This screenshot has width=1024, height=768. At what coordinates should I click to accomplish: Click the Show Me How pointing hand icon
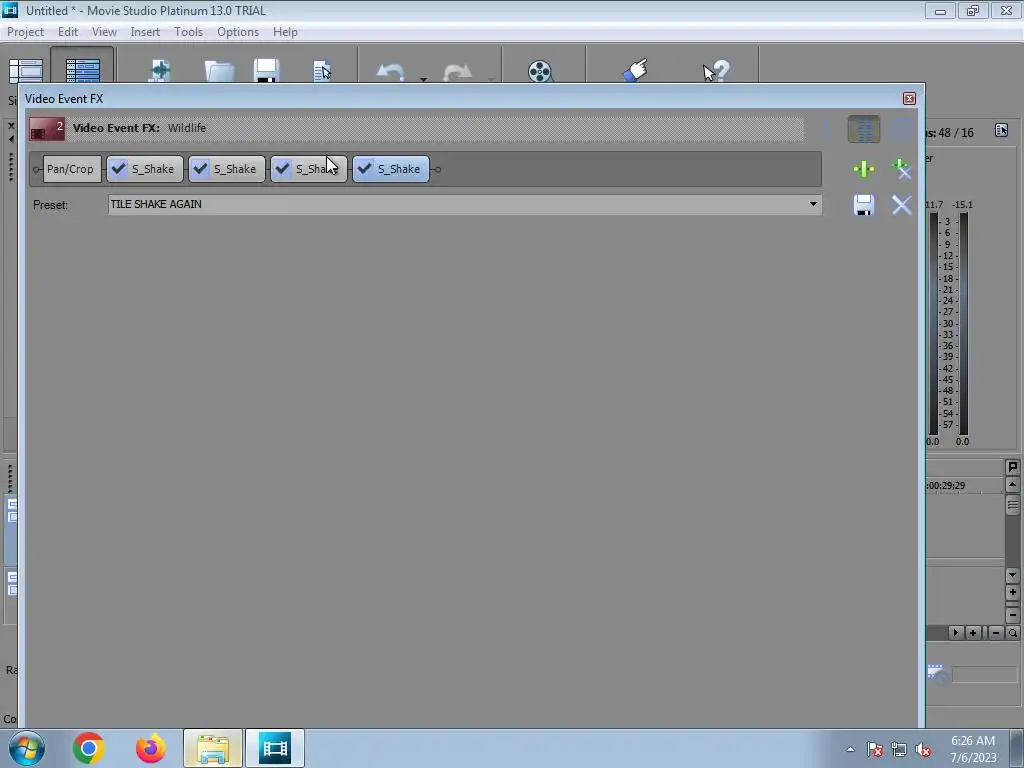(x=635, y=70)
